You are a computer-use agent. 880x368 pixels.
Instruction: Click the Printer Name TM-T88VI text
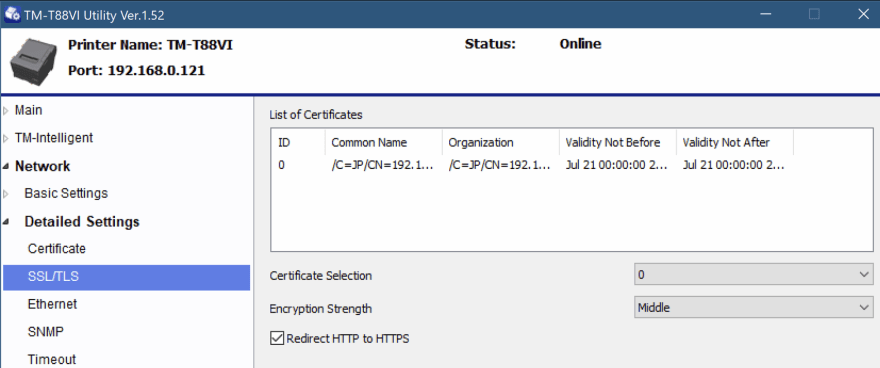click(x=150, y=45)
